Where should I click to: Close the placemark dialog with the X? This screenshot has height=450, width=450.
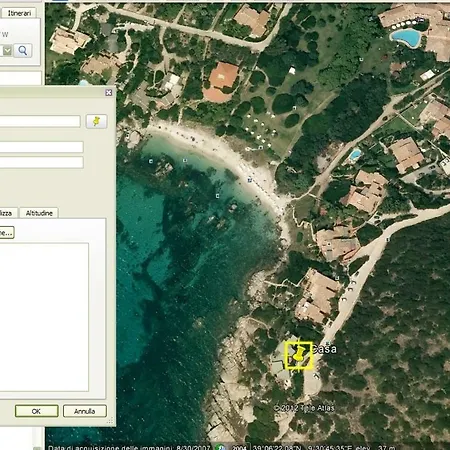109,93
